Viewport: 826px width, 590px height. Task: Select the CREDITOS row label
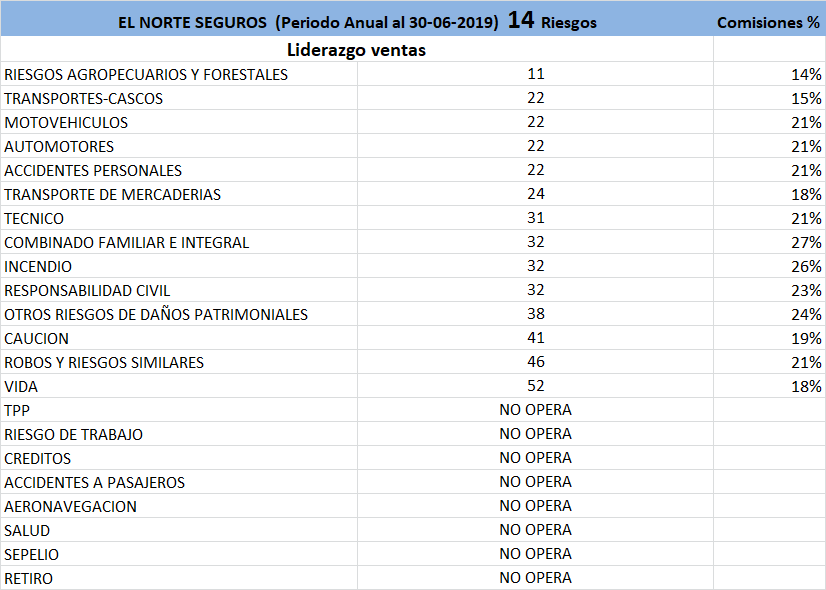click(37, 459)
